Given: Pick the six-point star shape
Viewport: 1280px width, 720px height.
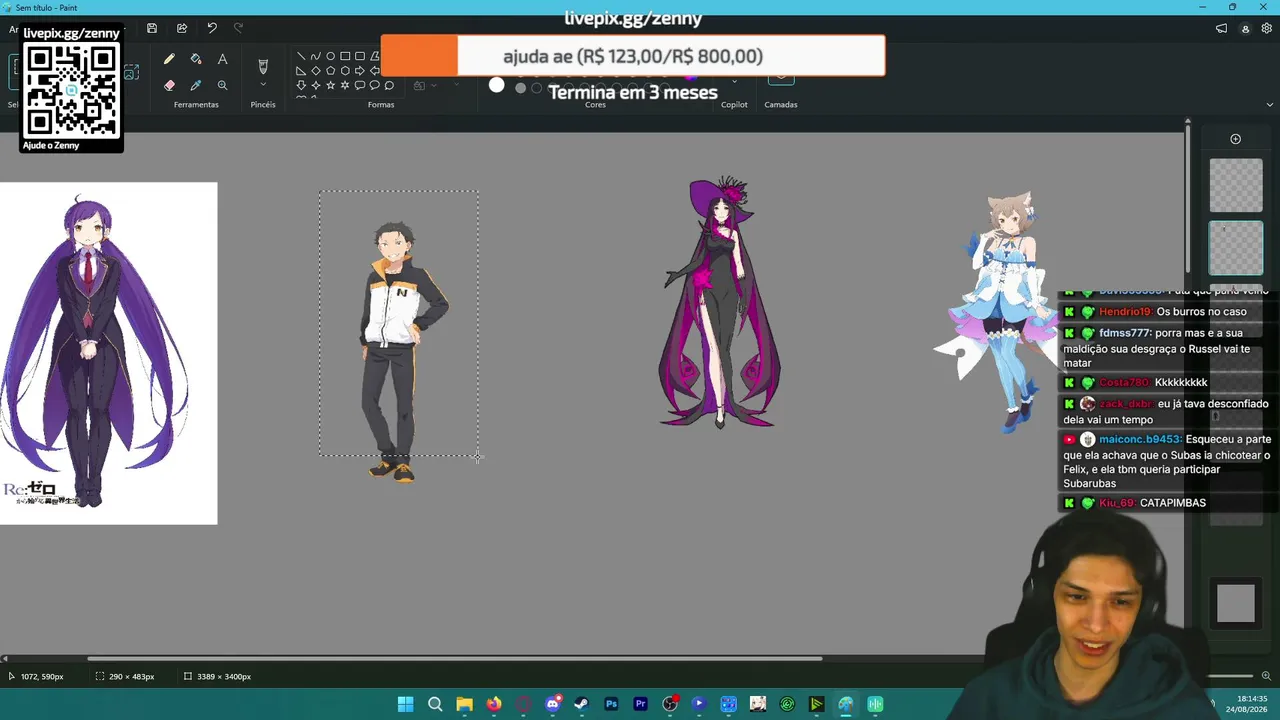Looking at the screenshot, I should [x=345, y=86].
